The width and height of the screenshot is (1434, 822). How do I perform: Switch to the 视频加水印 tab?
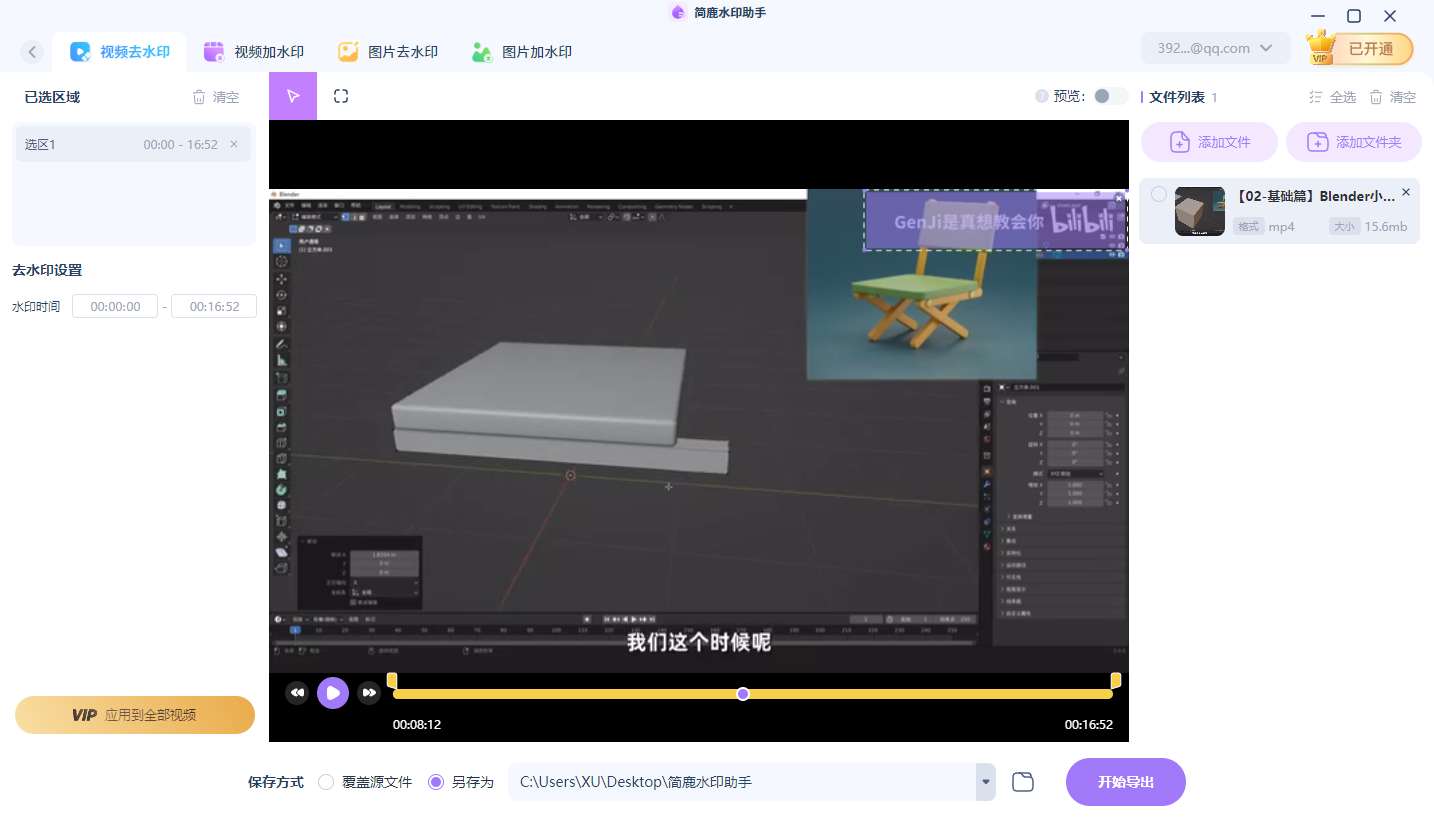pyautogui.click(x=254, y=52)
